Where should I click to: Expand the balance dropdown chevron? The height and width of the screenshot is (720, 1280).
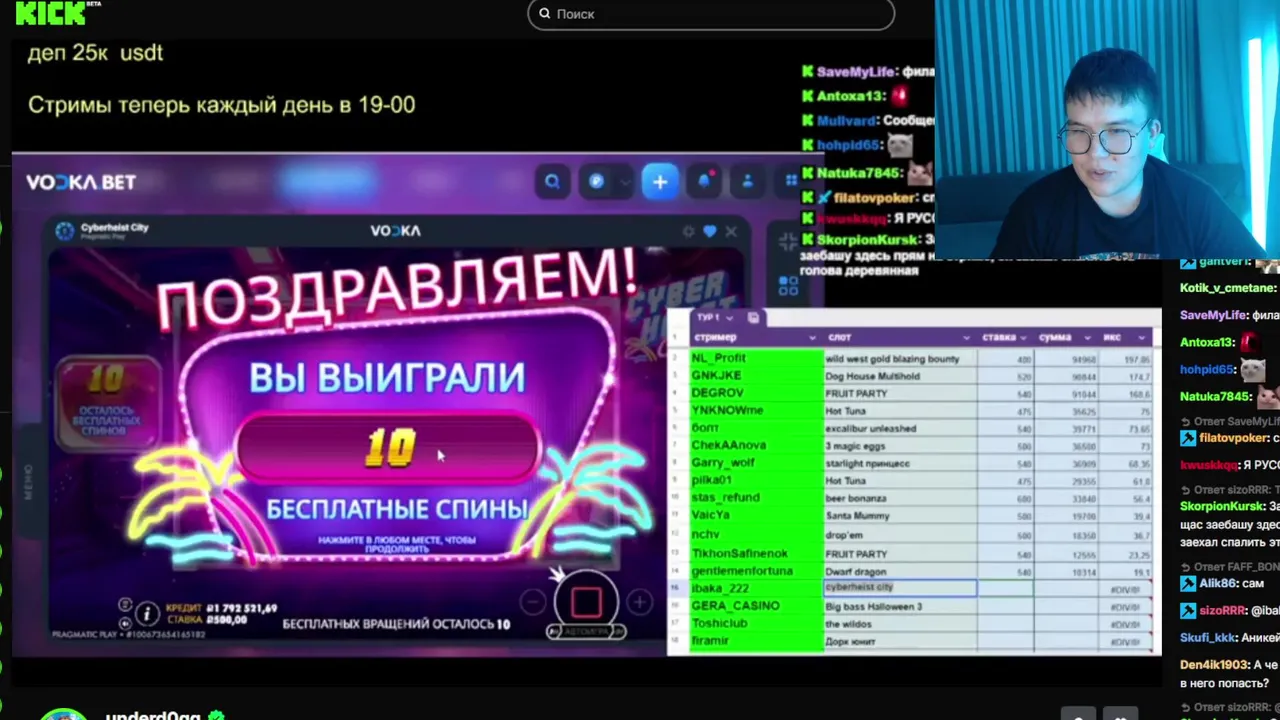[625, 182]
